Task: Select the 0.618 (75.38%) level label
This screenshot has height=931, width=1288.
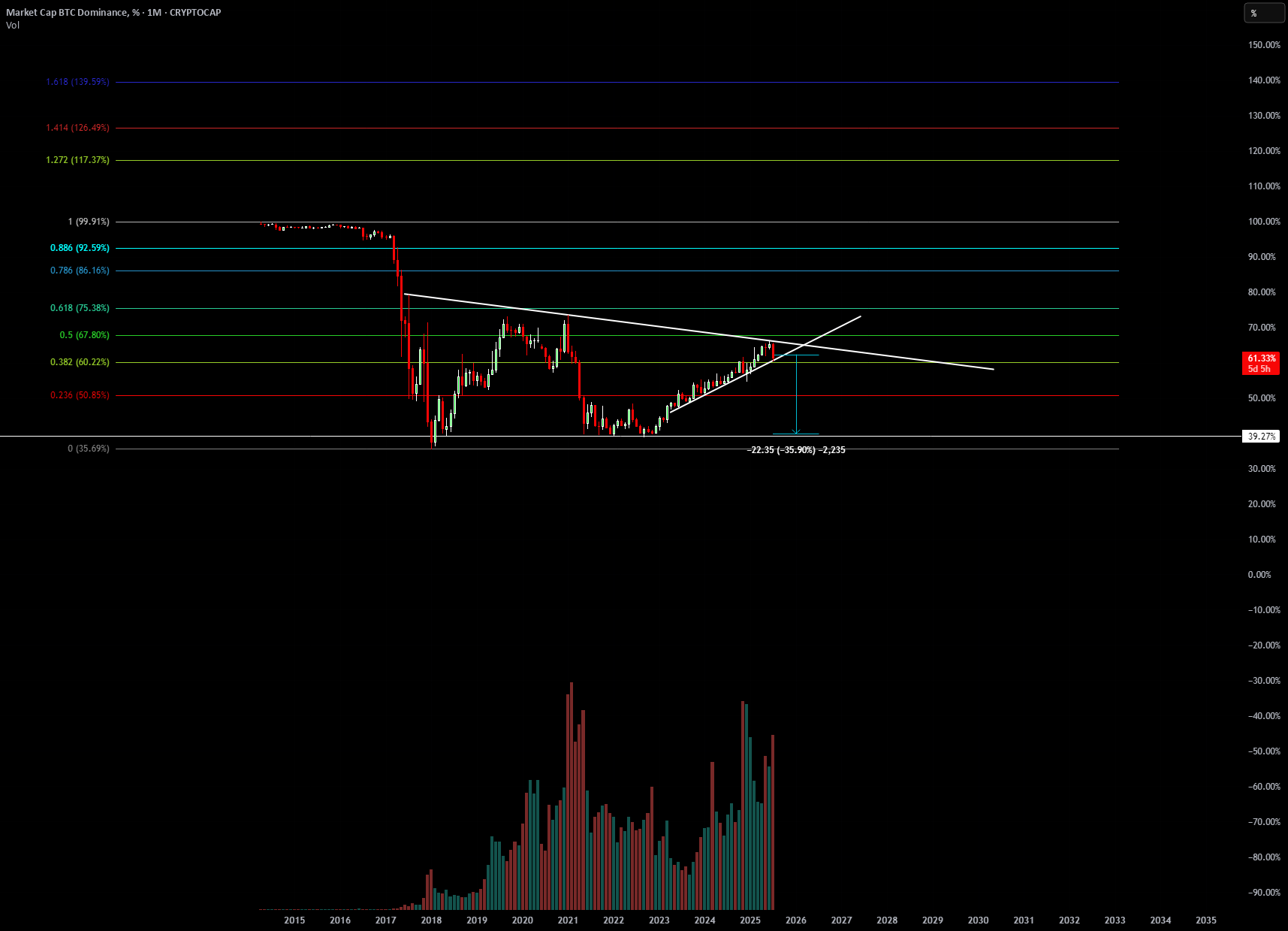Action: point(80,308)
